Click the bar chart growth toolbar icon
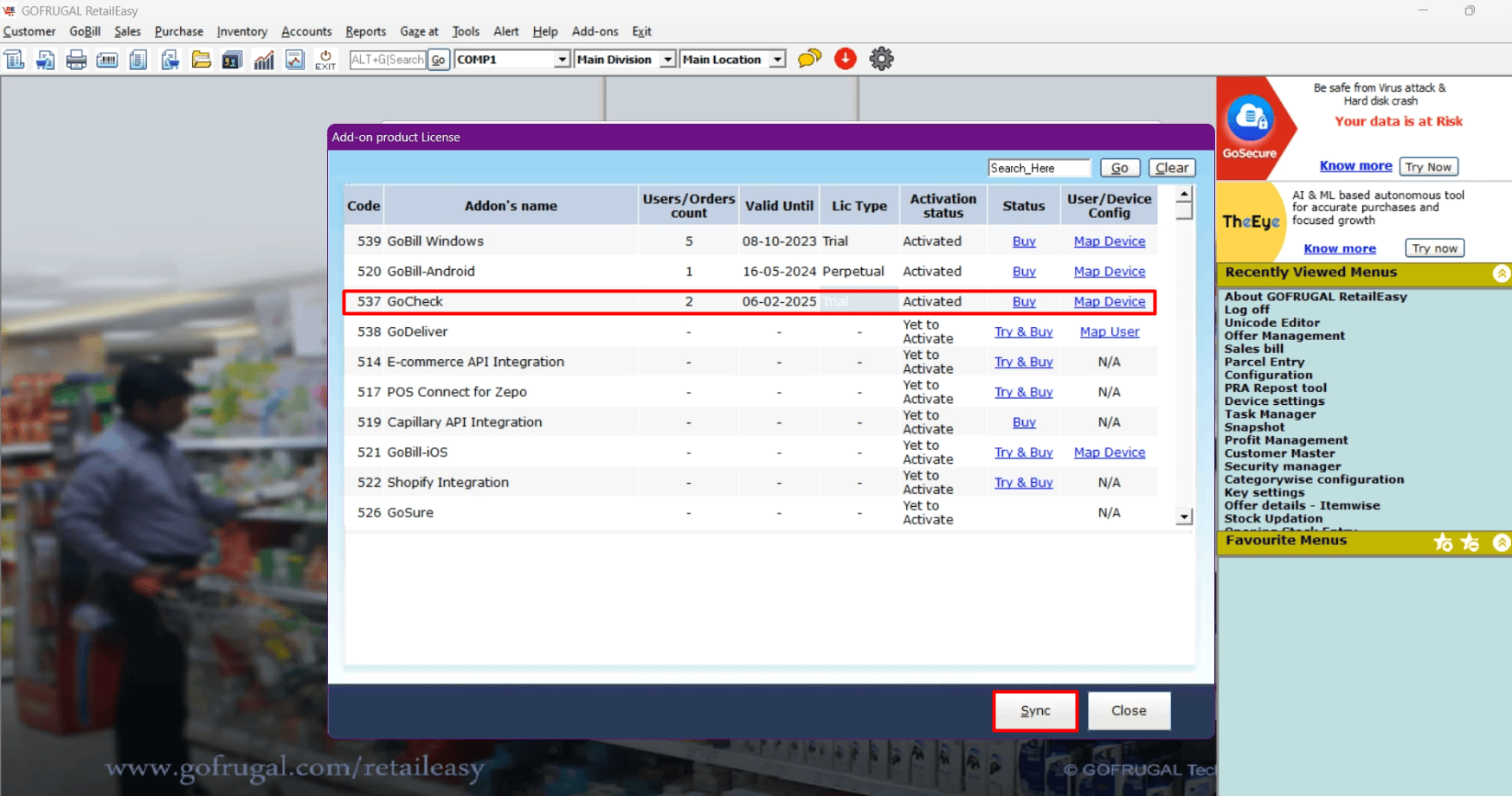The width and height of the screenshot is (1512, 796). (x=264, y=60)
